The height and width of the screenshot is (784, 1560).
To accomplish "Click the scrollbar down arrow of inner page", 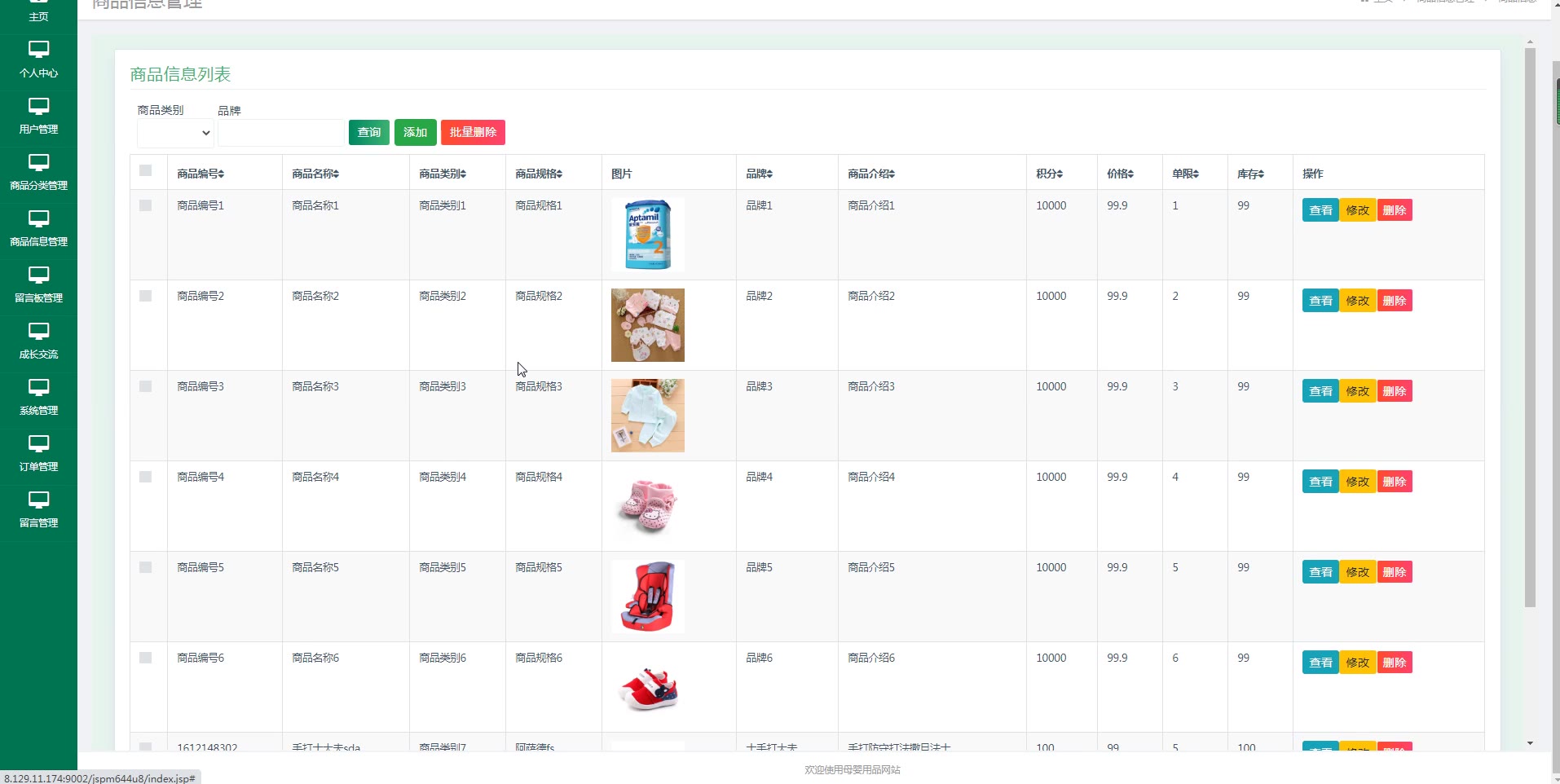I will click(1530, 743).
